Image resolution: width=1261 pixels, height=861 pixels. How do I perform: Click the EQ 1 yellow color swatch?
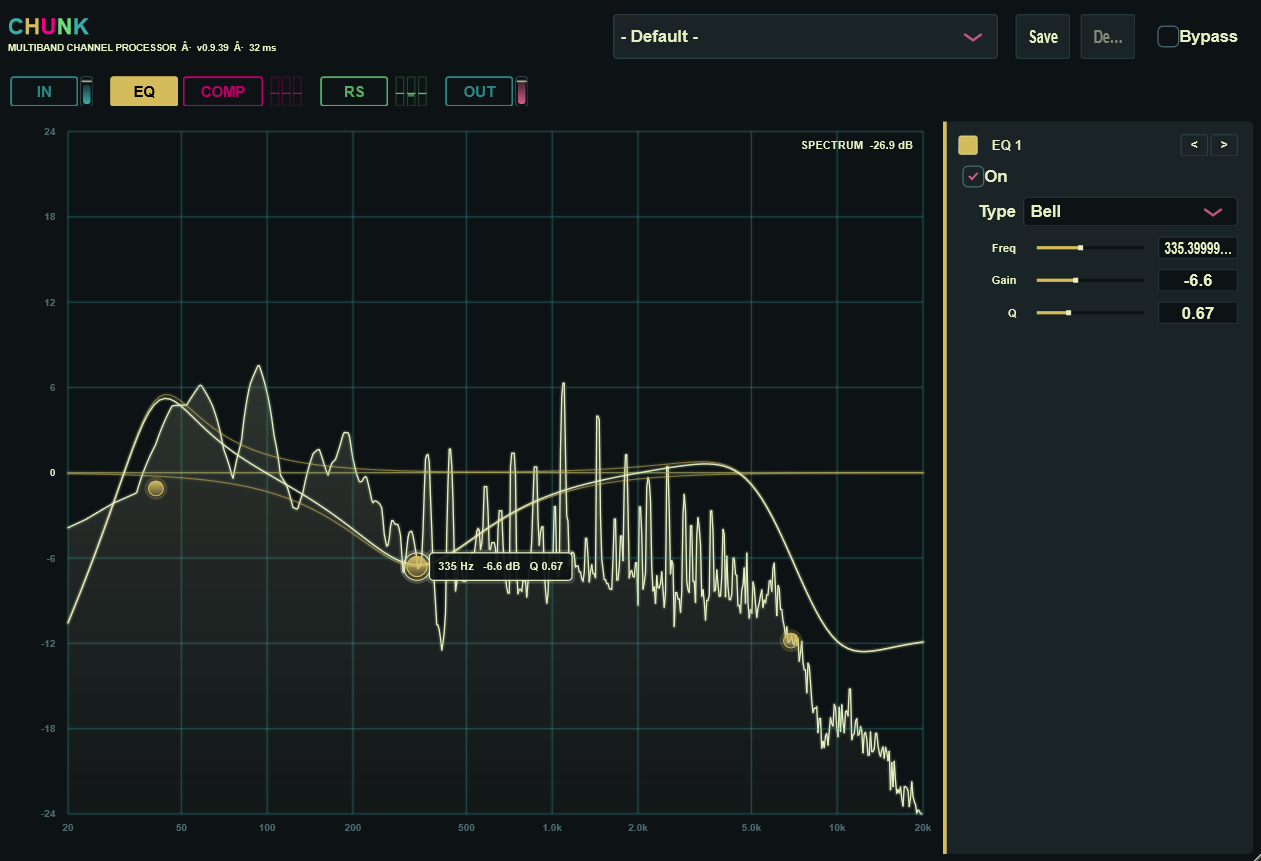click(968, 145)
